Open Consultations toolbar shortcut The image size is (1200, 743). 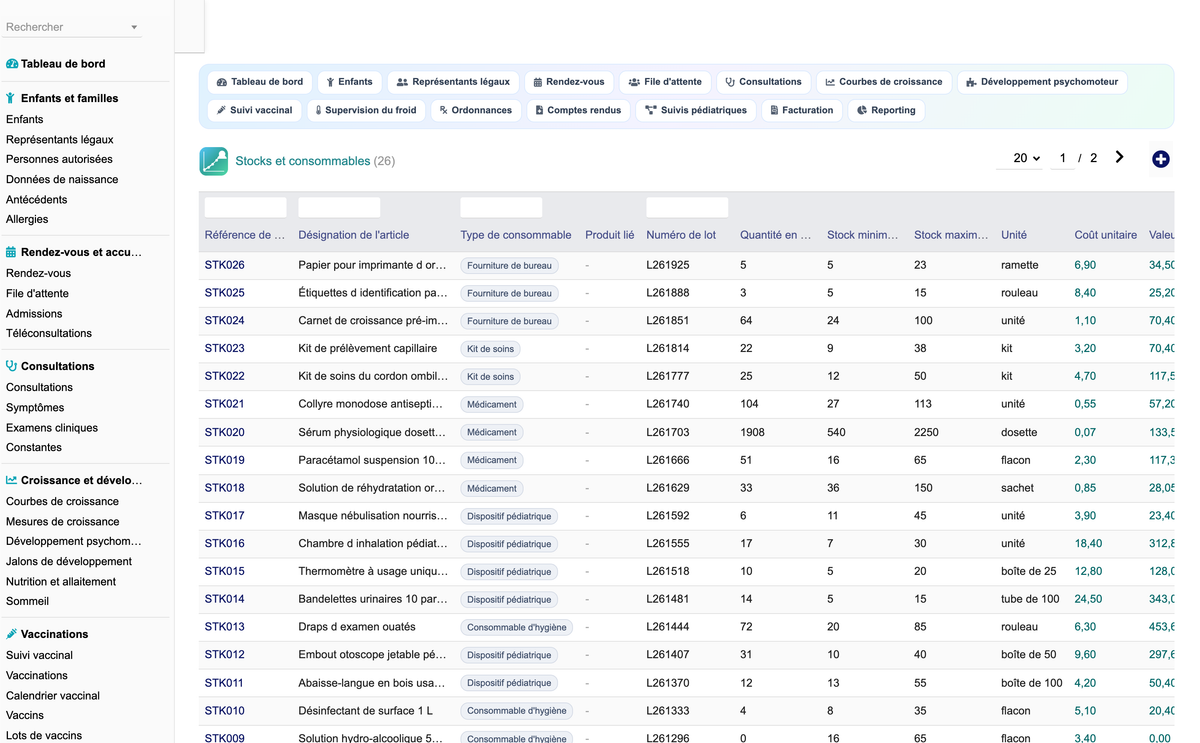tap(763, 82)
